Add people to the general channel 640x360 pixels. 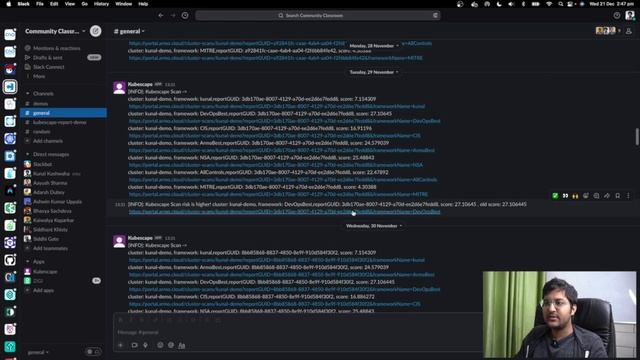point(629,31)
